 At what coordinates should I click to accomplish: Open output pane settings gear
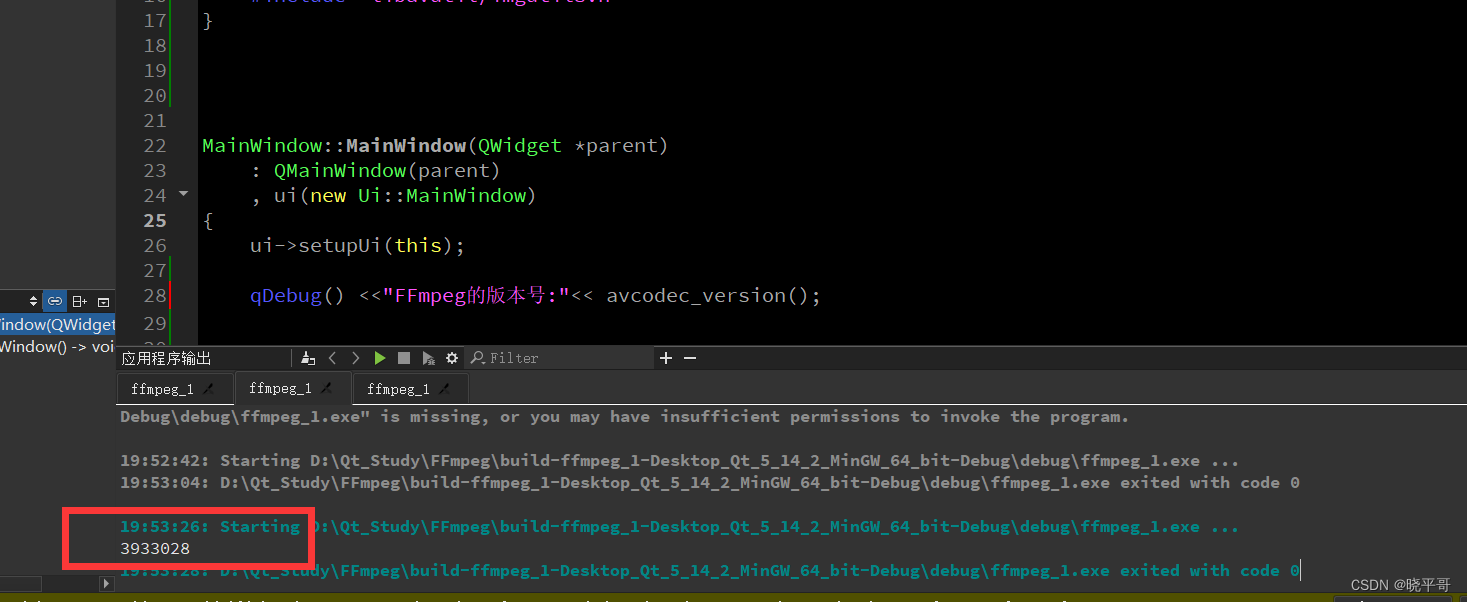tap(452, 358)
